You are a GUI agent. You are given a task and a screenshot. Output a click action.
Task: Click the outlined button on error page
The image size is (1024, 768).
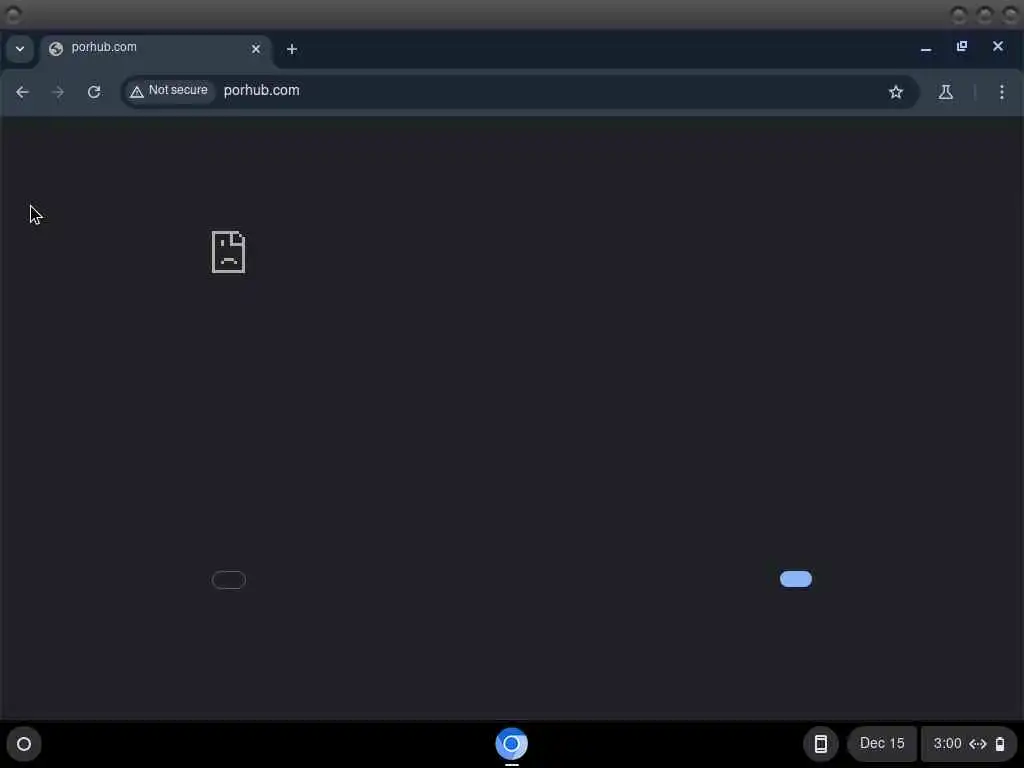click(x=229, y=580)
